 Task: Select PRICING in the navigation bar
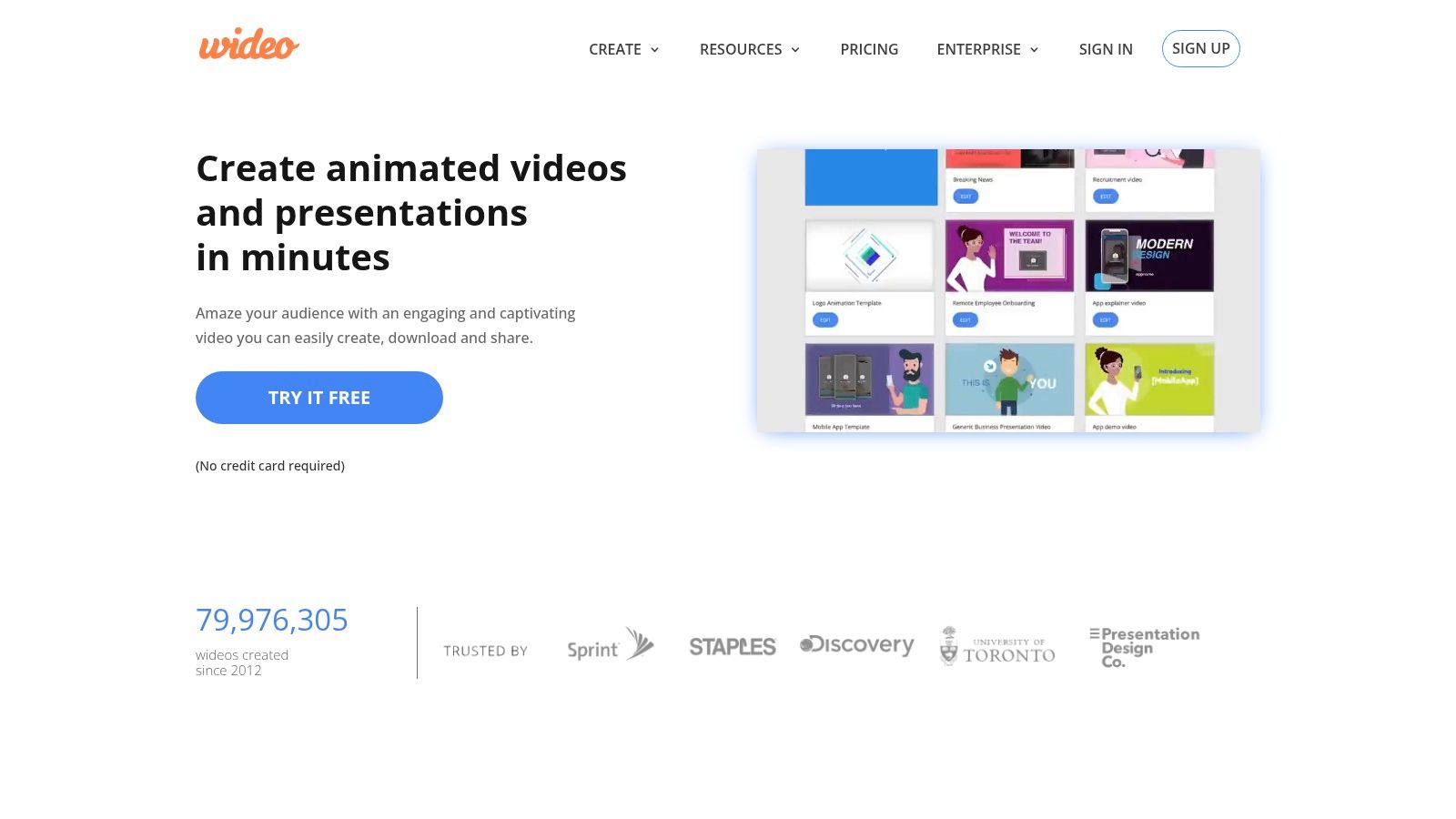point(869,49)
